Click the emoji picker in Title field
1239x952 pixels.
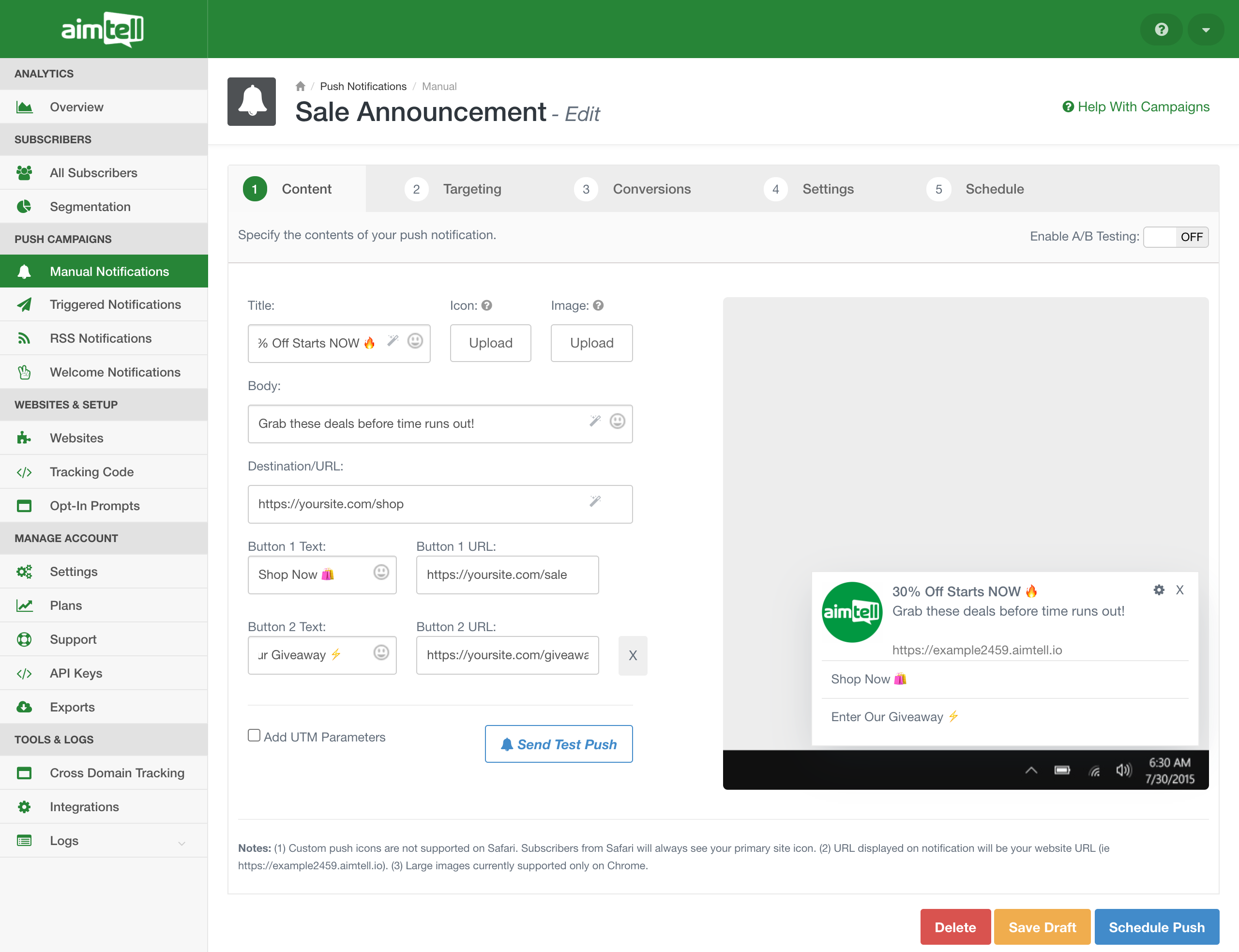(x=415, y=341)
